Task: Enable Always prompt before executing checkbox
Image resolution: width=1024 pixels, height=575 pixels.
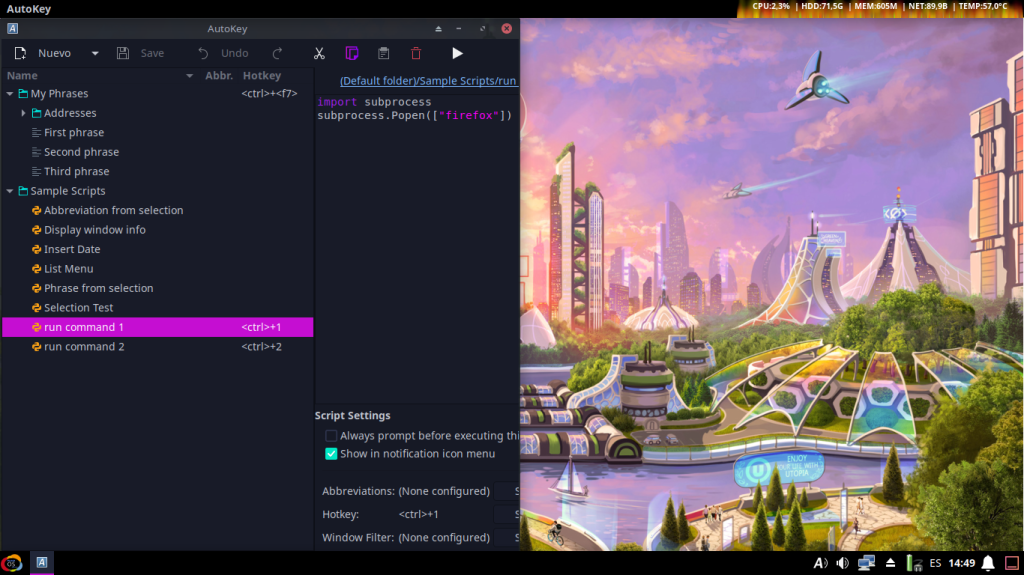Action: [x=331, y=436]
